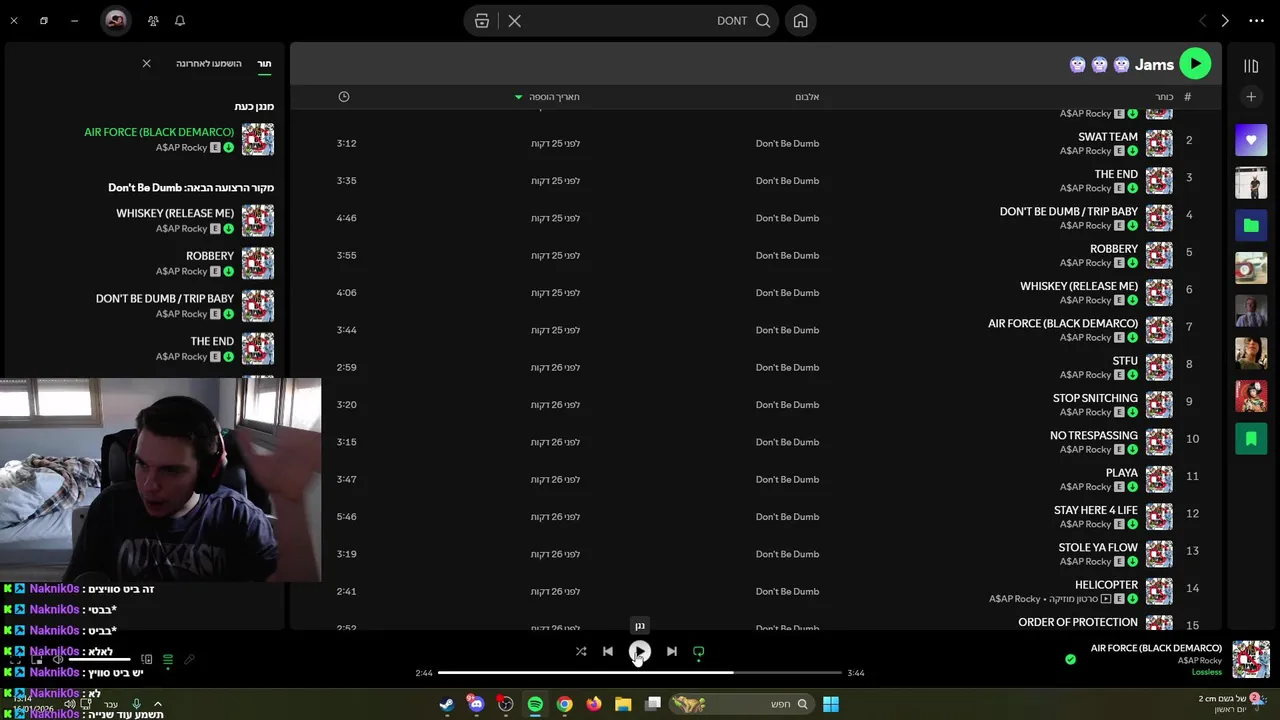
Task: Close the queue panel
Action: click(146, 63)
